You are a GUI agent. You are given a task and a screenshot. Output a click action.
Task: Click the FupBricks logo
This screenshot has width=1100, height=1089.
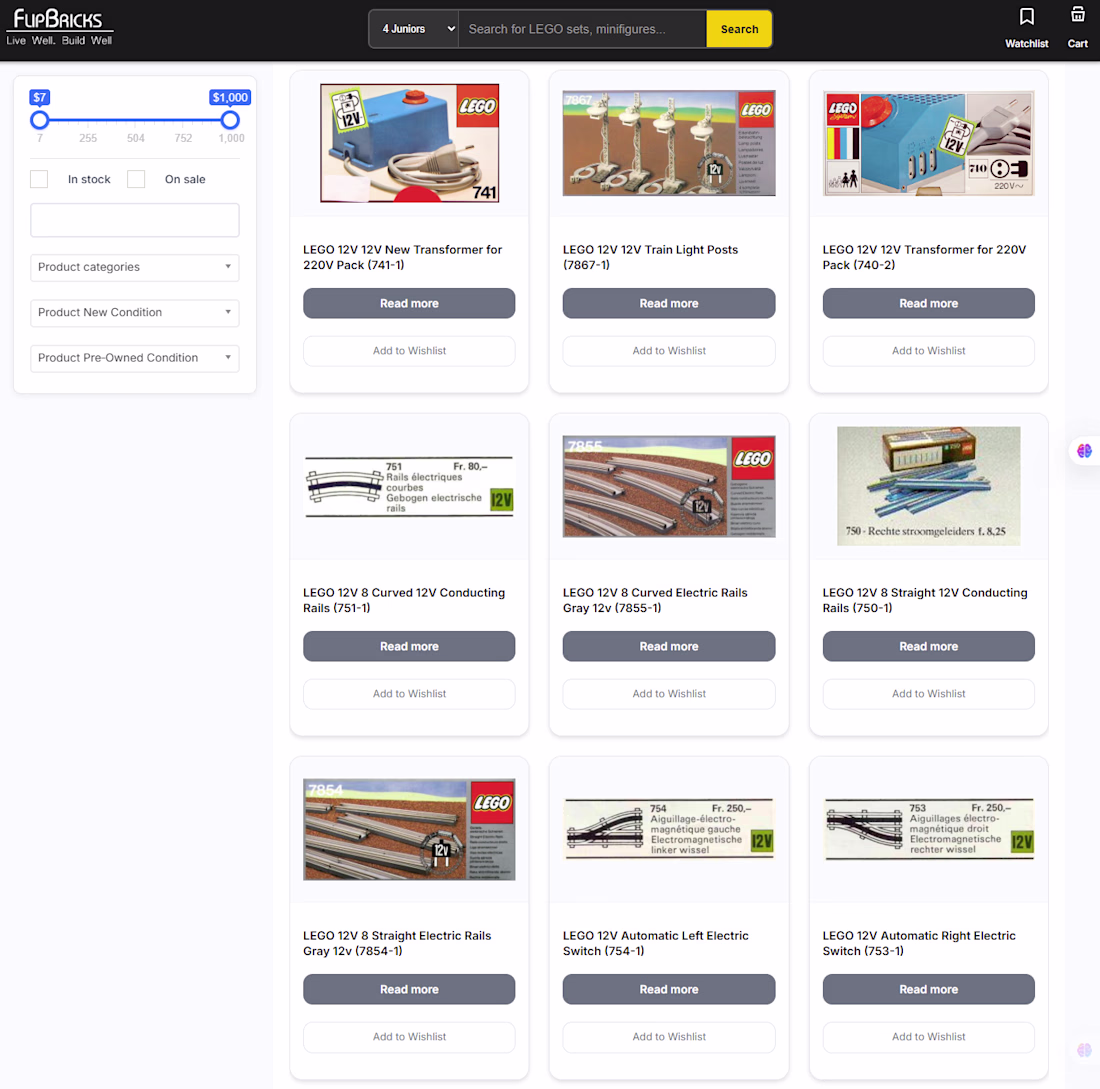tap(60, 27)
